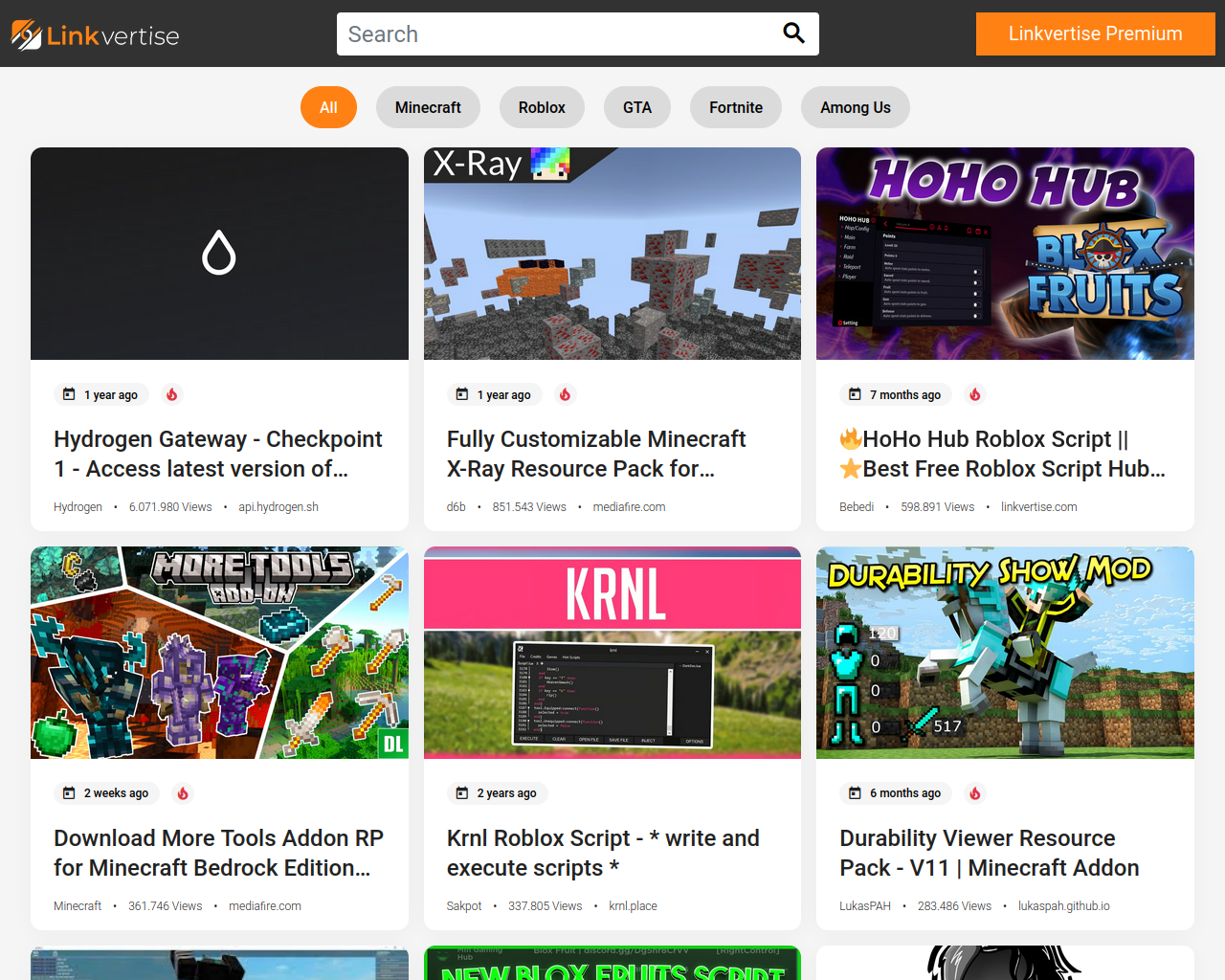The width and height of the screenshot is (1225, 980).
Task: Click 598.891 Views text
Action: coord(938,507)
